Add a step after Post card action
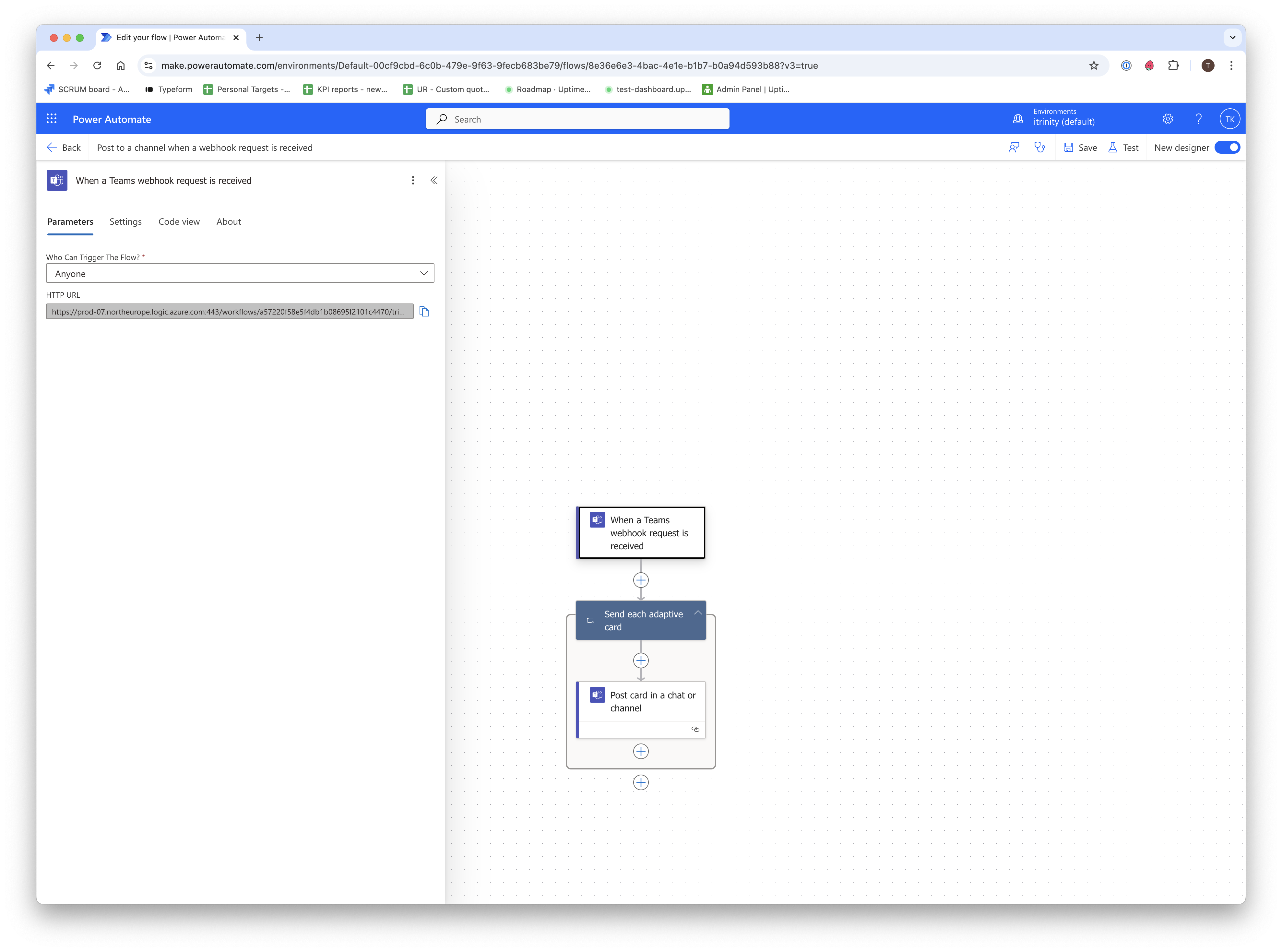This screenshot has height=952, width=1282. (641, 751)
